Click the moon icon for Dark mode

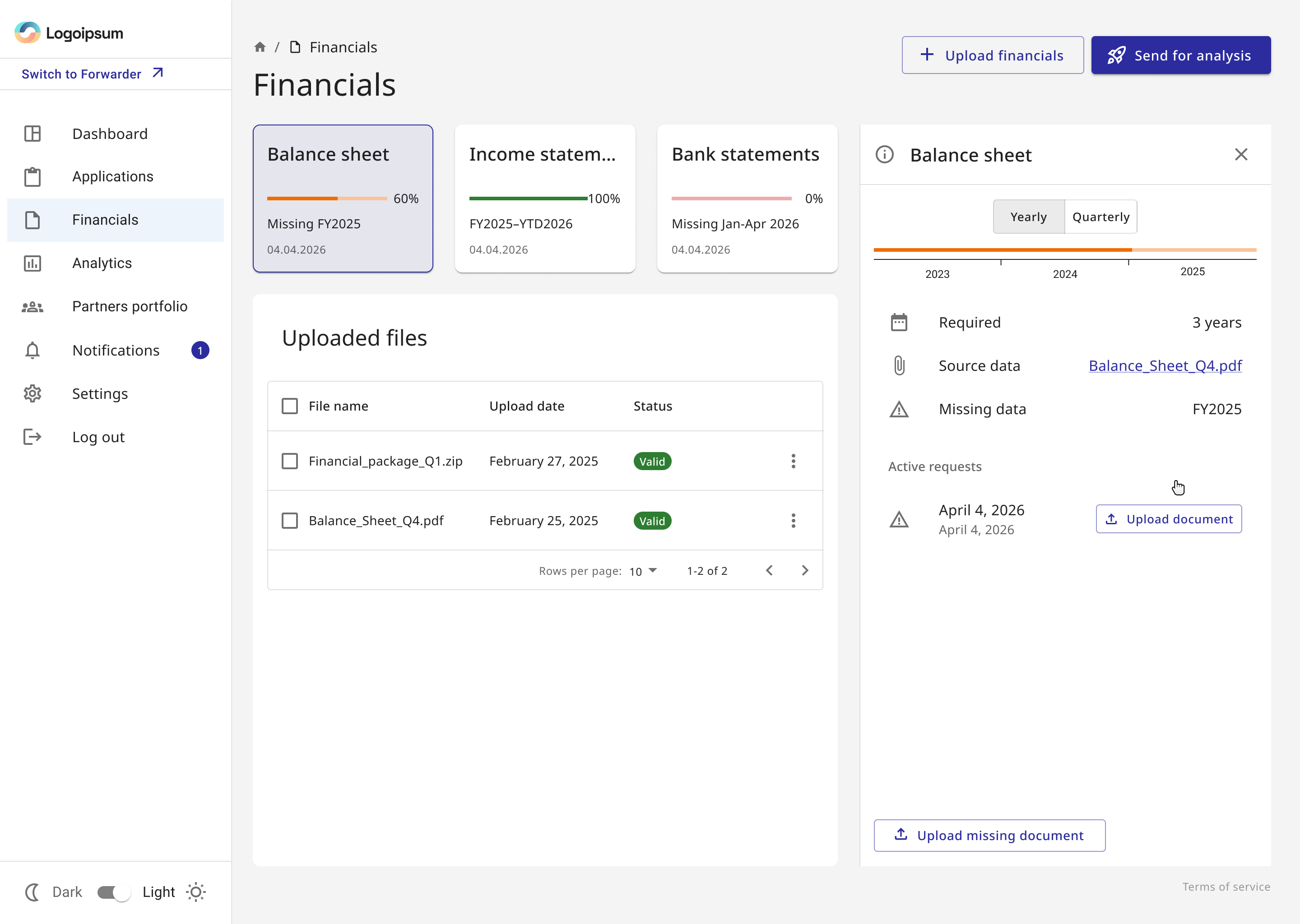pyautogui.click(x=32, y=892)
